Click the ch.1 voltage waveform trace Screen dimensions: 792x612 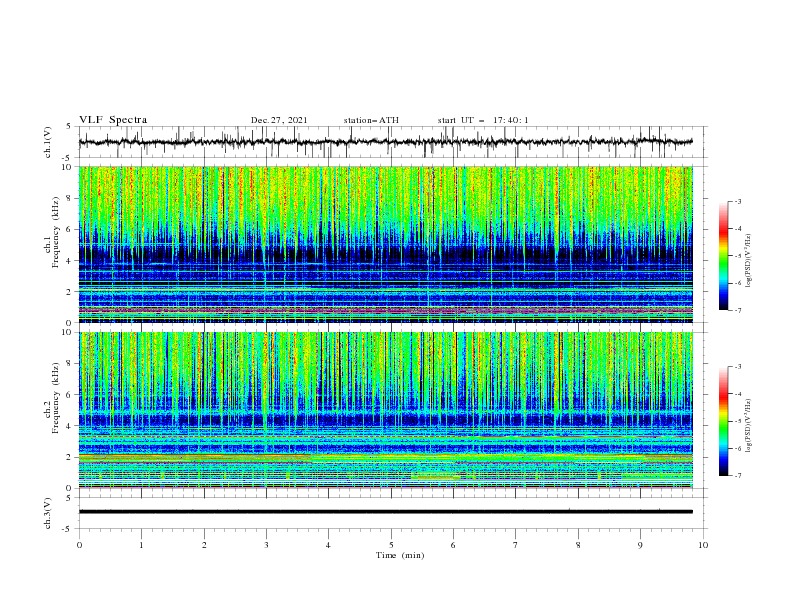[386, 142]
